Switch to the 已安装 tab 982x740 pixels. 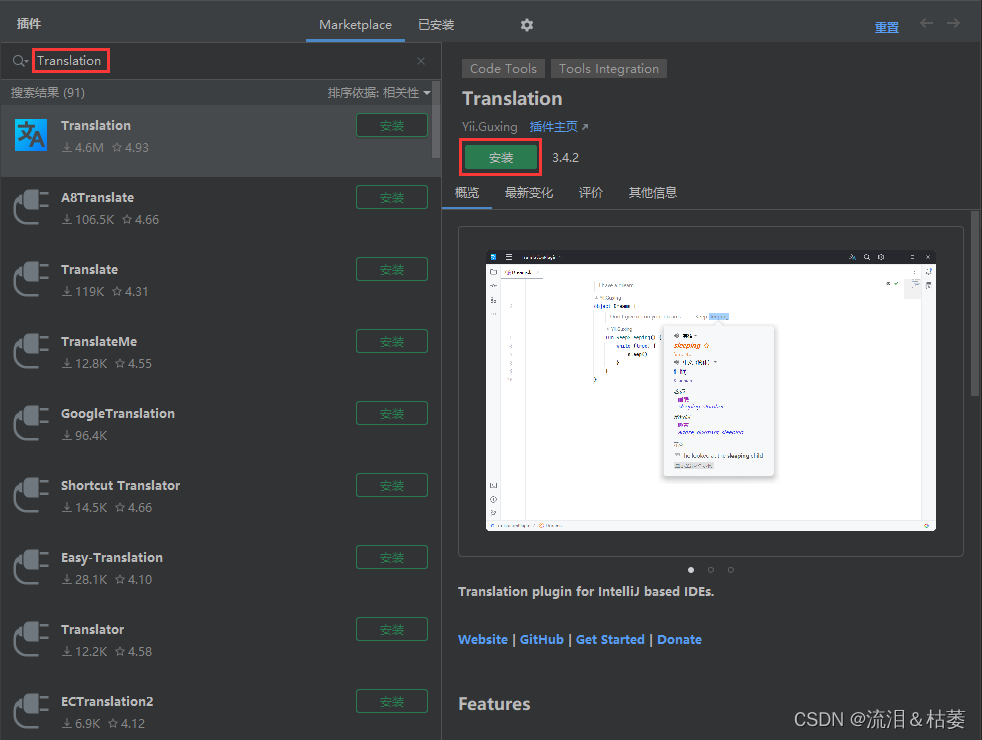[436, 25]
